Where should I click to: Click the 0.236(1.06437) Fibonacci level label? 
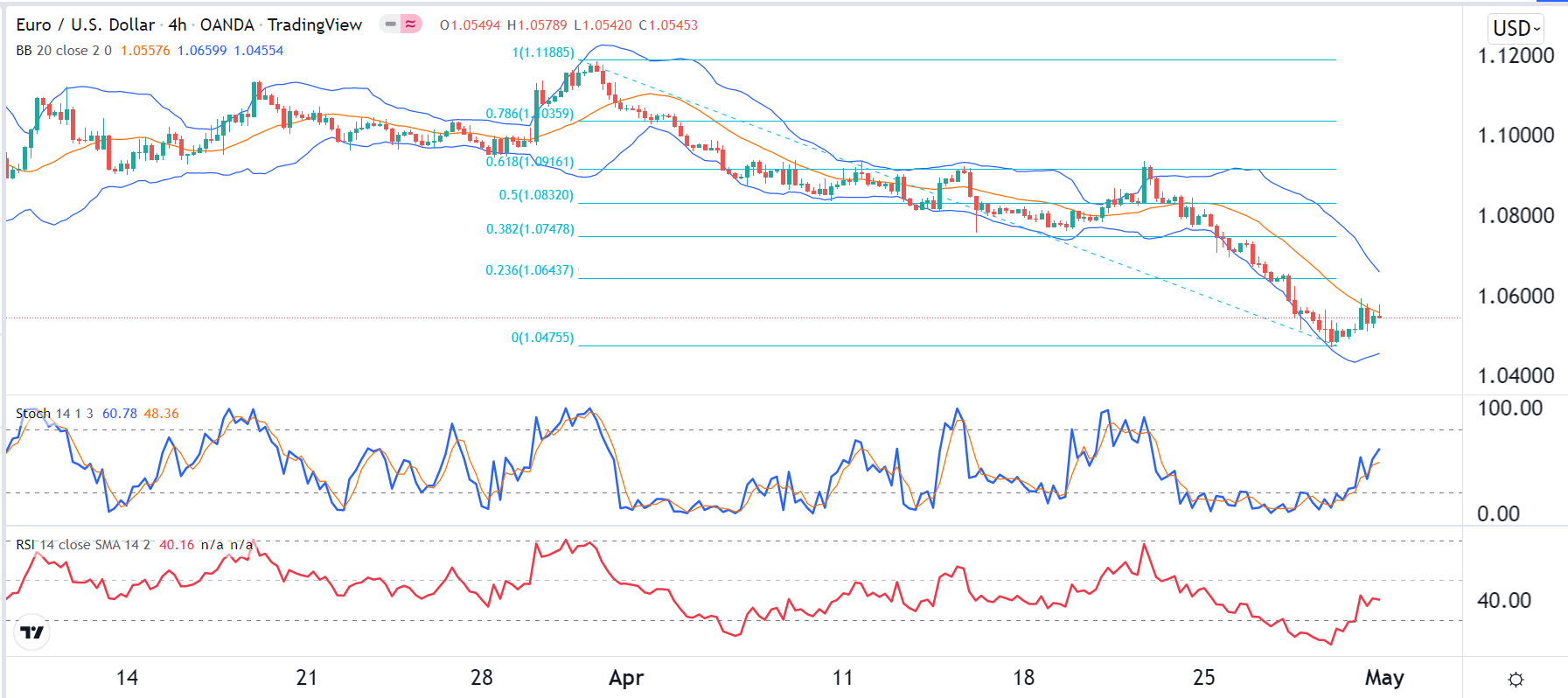(x=530, y=270)
